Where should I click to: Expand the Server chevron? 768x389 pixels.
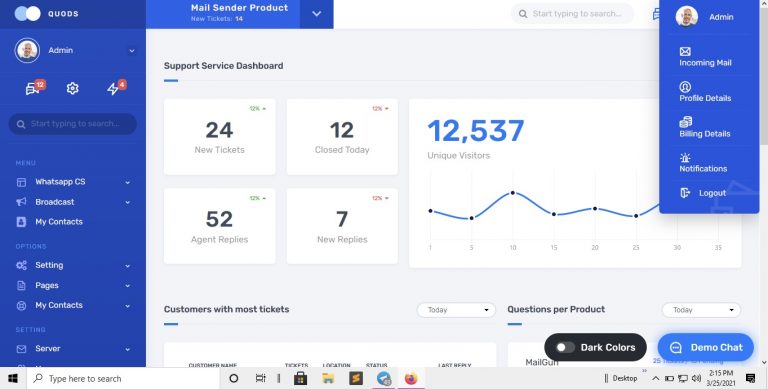(x=127, y=349)
